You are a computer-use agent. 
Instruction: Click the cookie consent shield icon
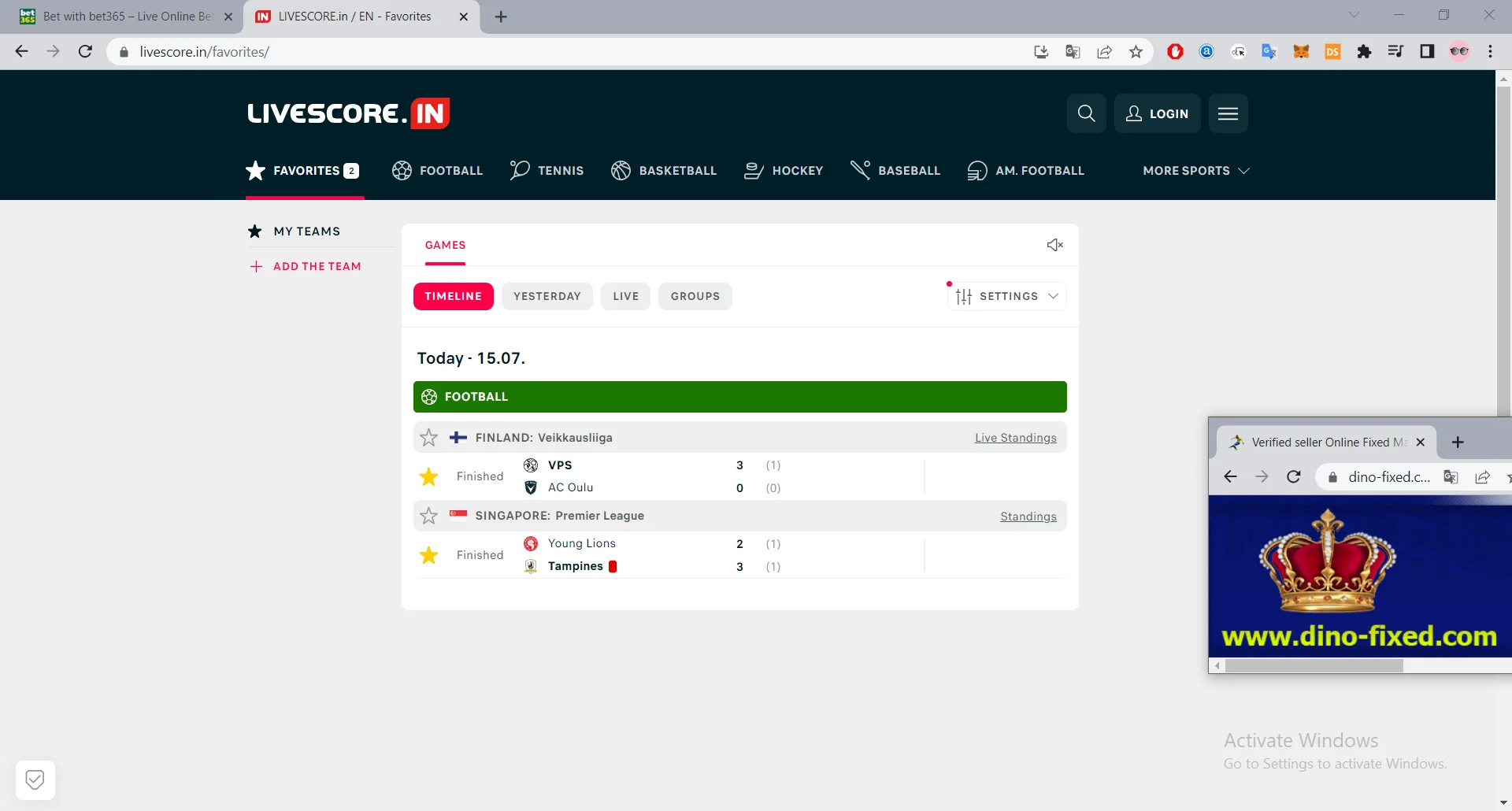click(35, 780)
